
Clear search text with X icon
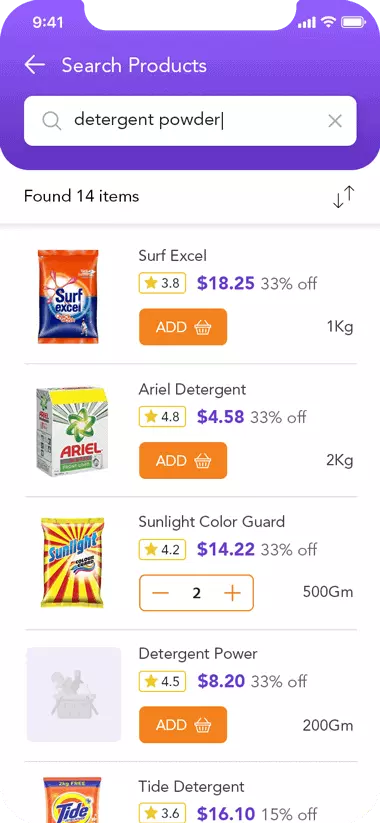pos(335,121)
